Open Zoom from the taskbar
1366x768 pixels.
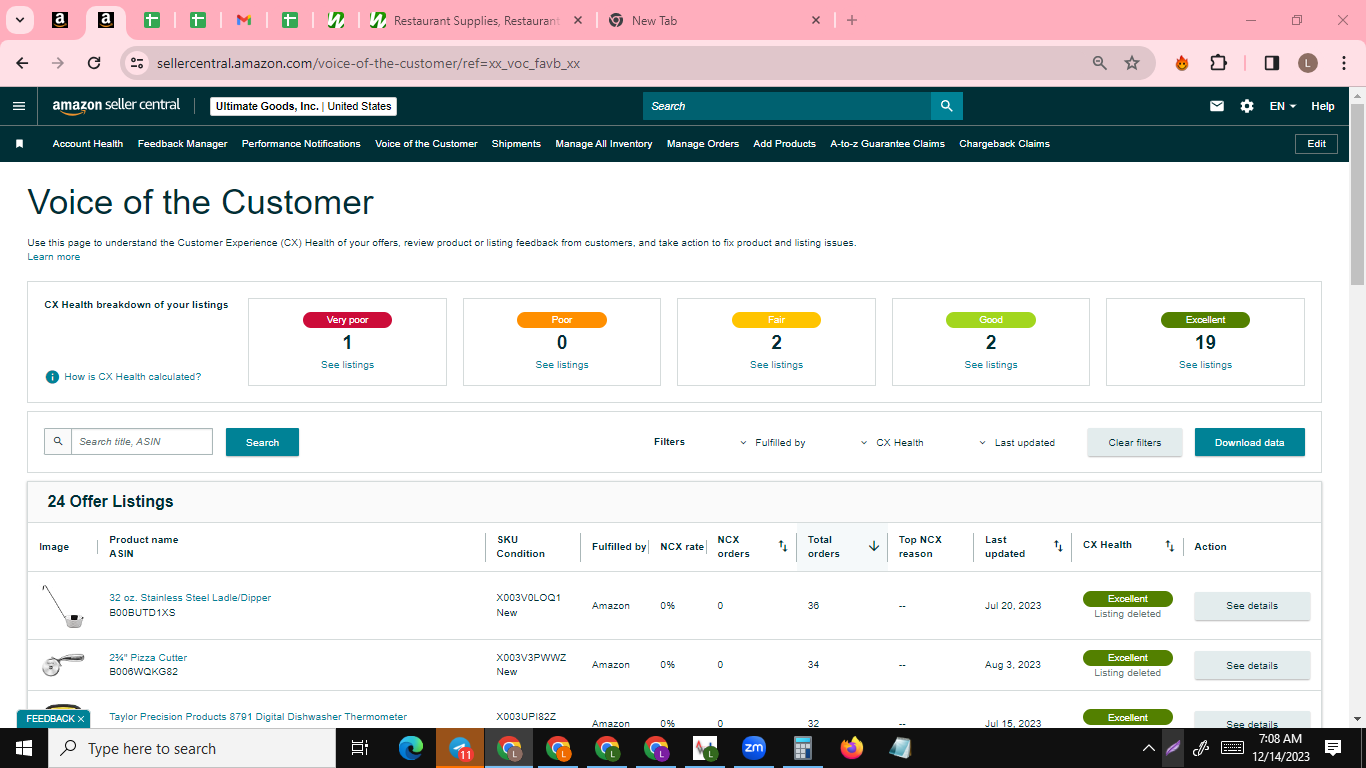click(x=753, y=748)
